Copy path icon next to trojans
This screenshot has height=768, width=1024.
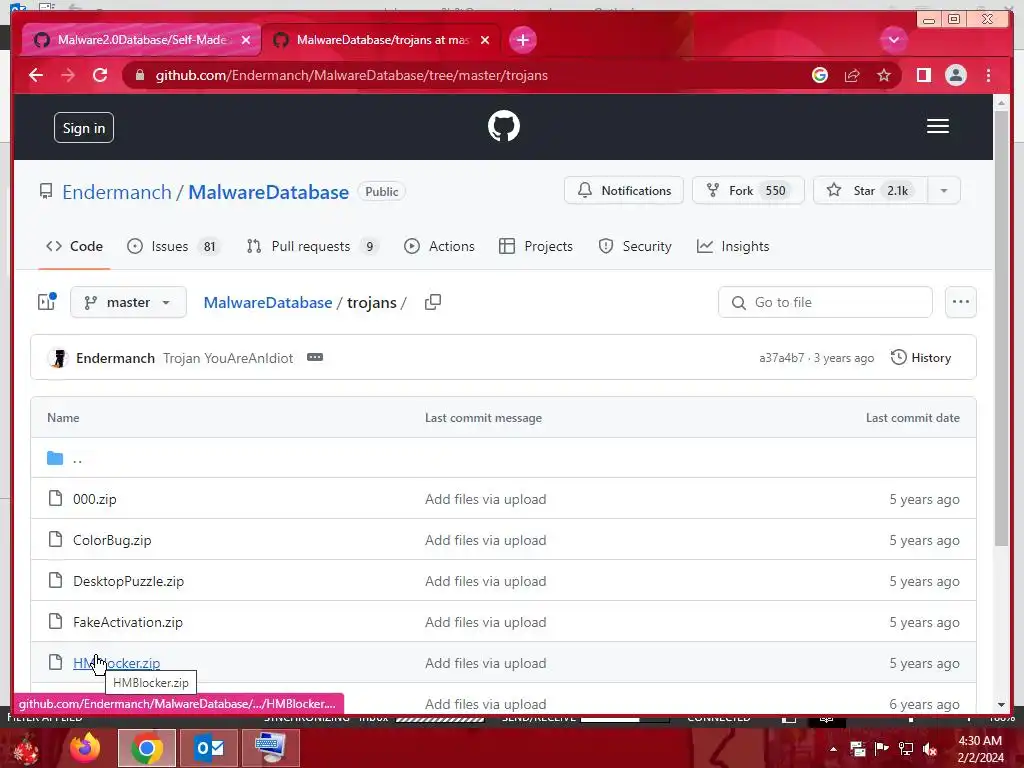[432, 302]
